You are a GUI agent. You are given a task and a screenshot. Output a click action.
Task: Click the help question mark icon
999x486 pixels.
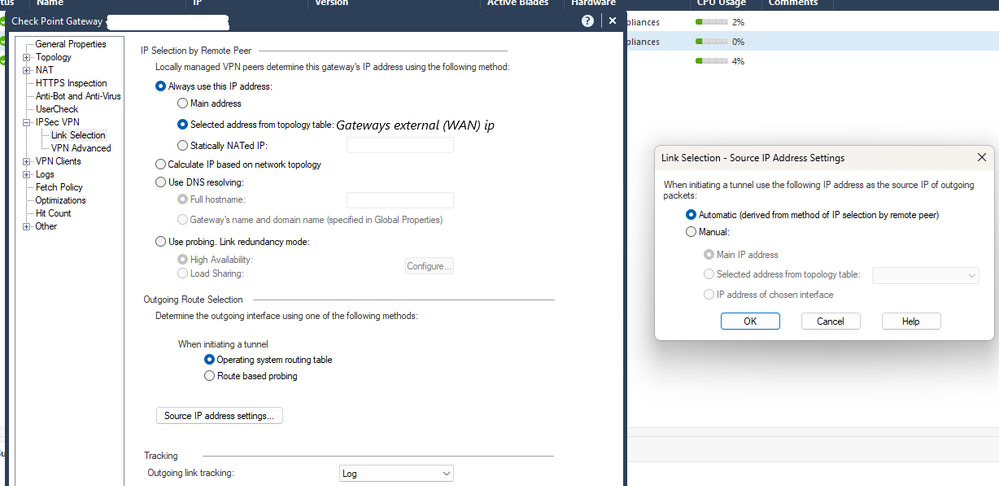click(588, 21)
